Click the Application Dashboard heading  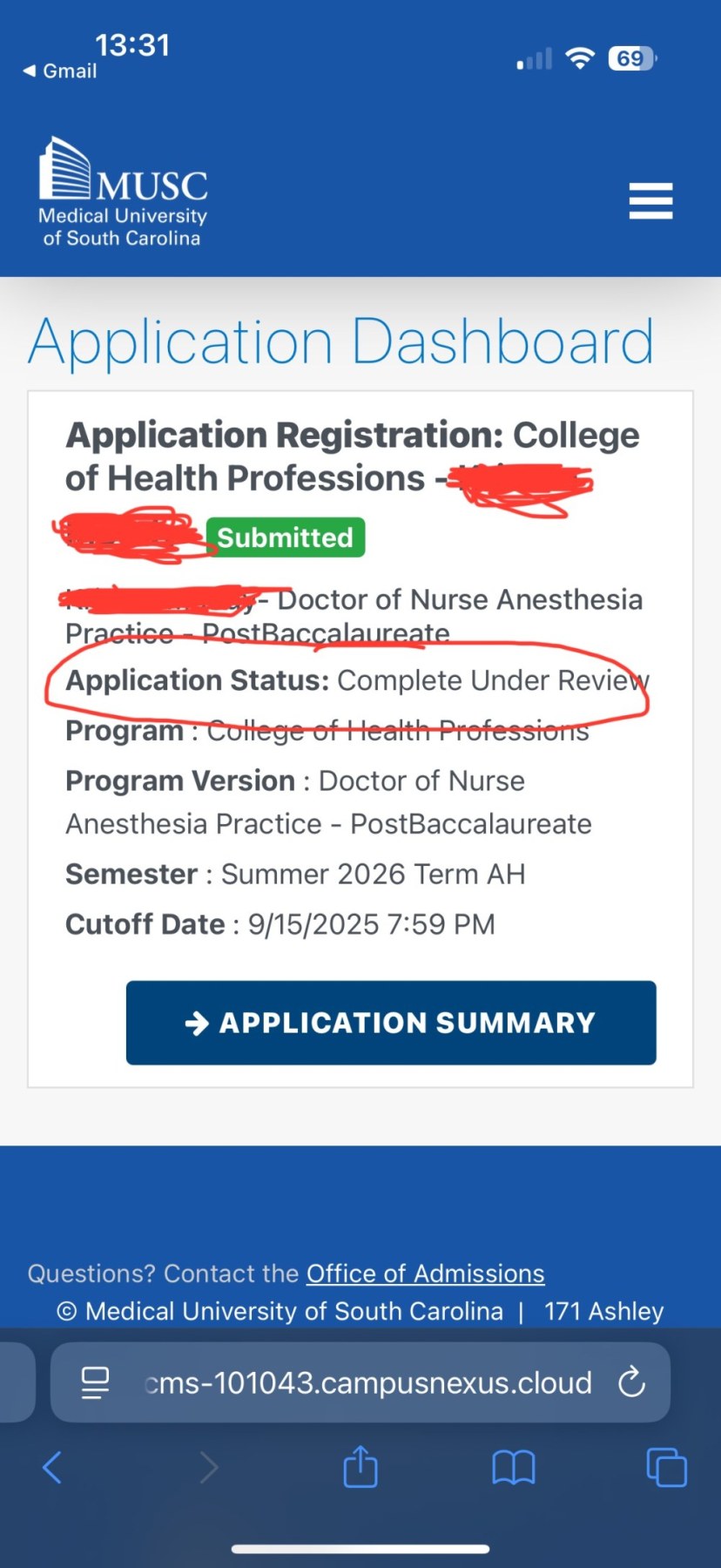[340, 341]
